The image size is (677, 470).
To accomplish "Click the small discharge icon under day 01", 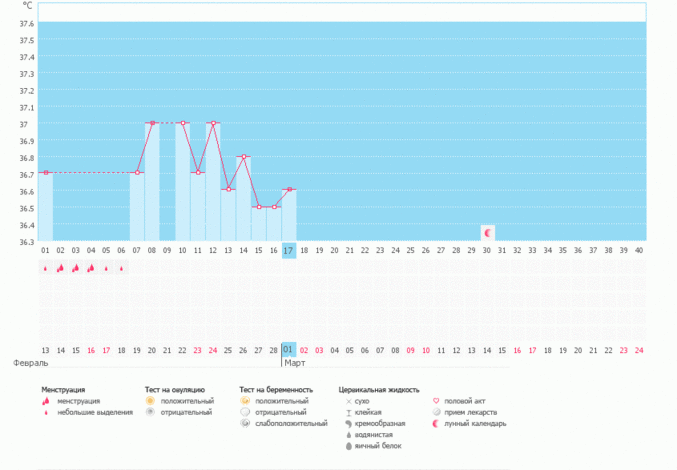I will point(45,268).
